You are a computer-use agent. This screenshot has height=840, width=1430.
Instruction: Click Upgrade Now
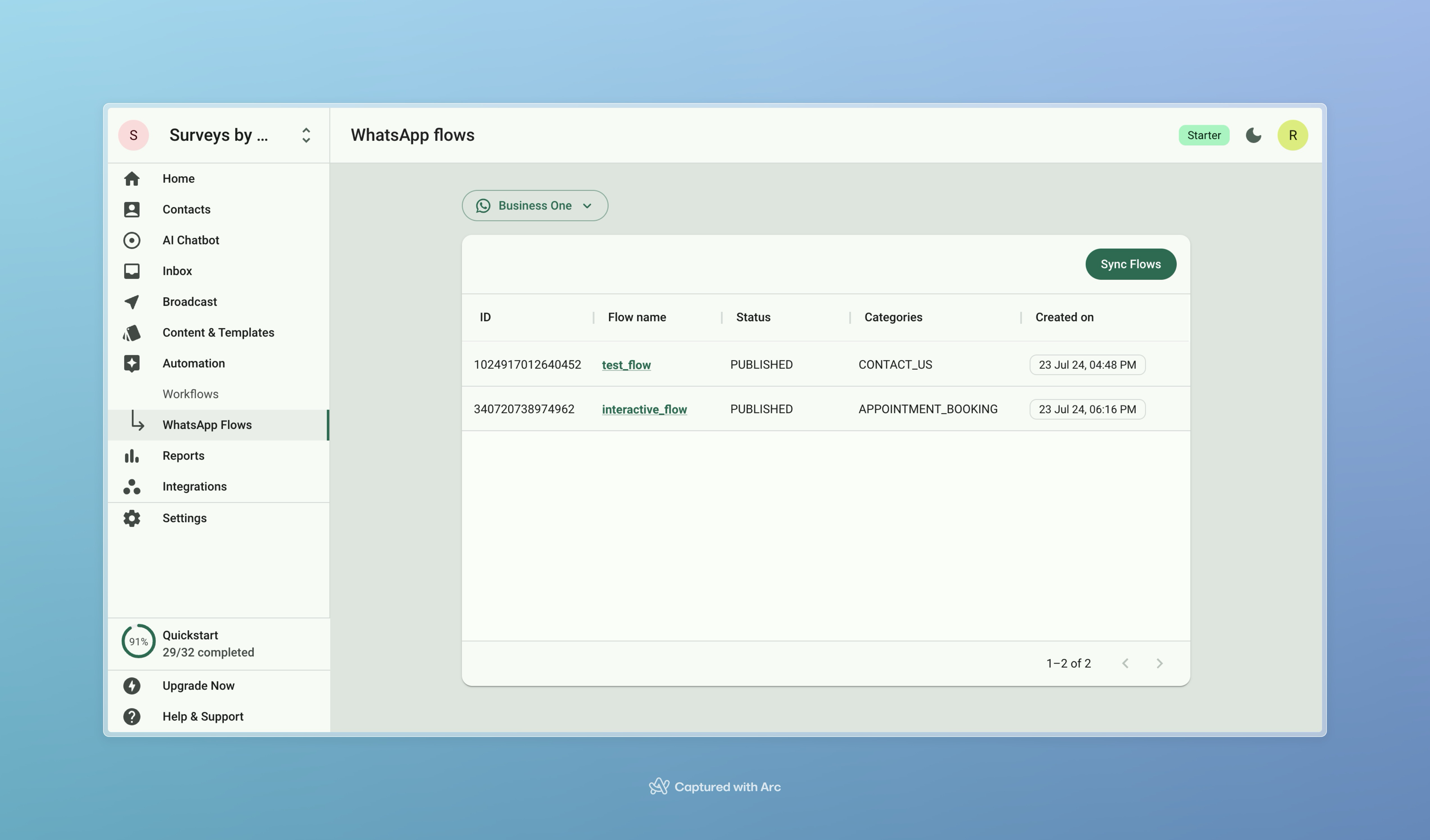click(x=218, y=686)
